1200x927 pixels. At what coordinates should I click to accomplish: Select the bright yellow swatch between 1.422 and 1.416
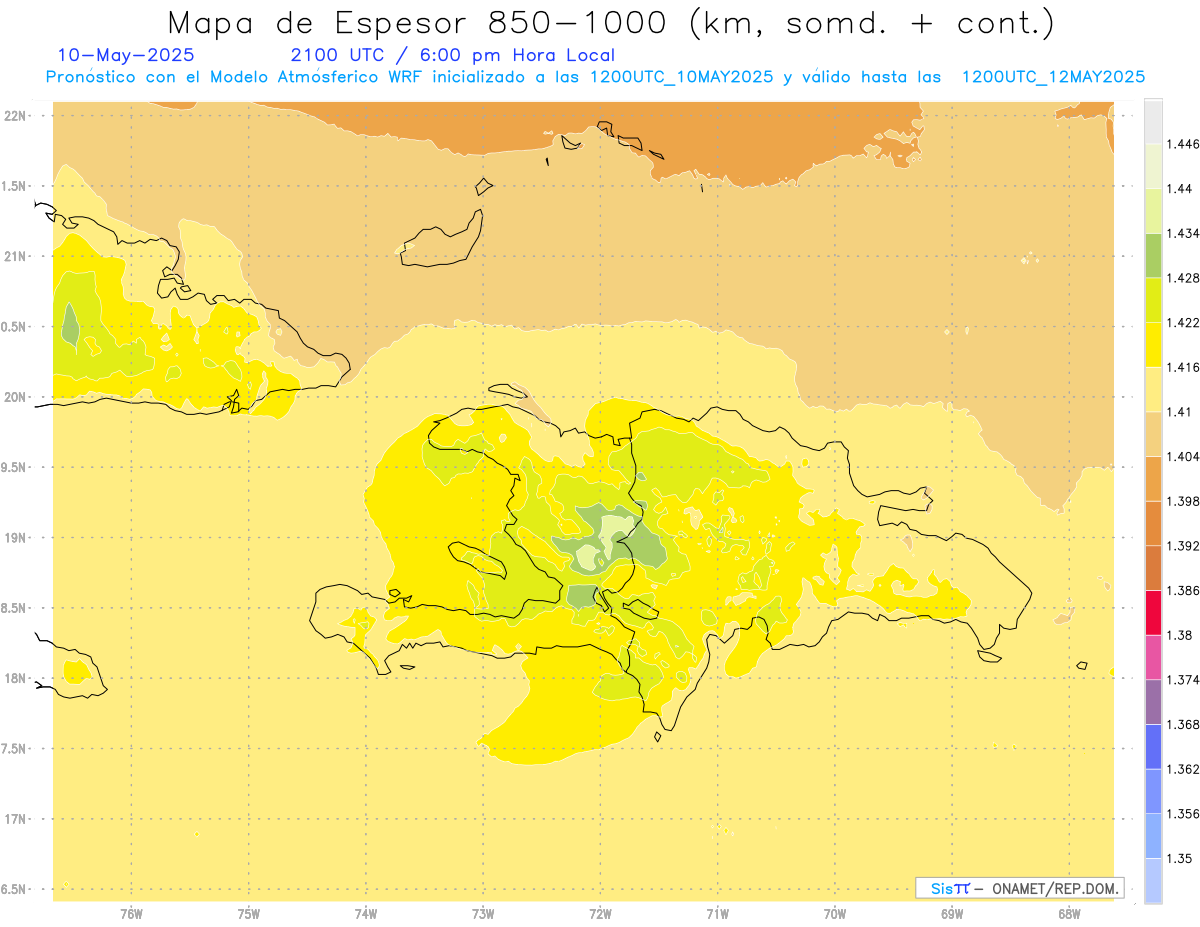tap(1153, 344)
